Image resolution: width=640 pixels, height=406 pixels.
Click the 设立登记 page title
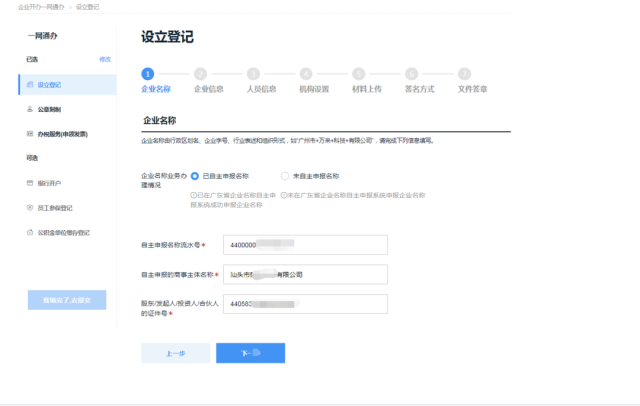click(167, 37)
